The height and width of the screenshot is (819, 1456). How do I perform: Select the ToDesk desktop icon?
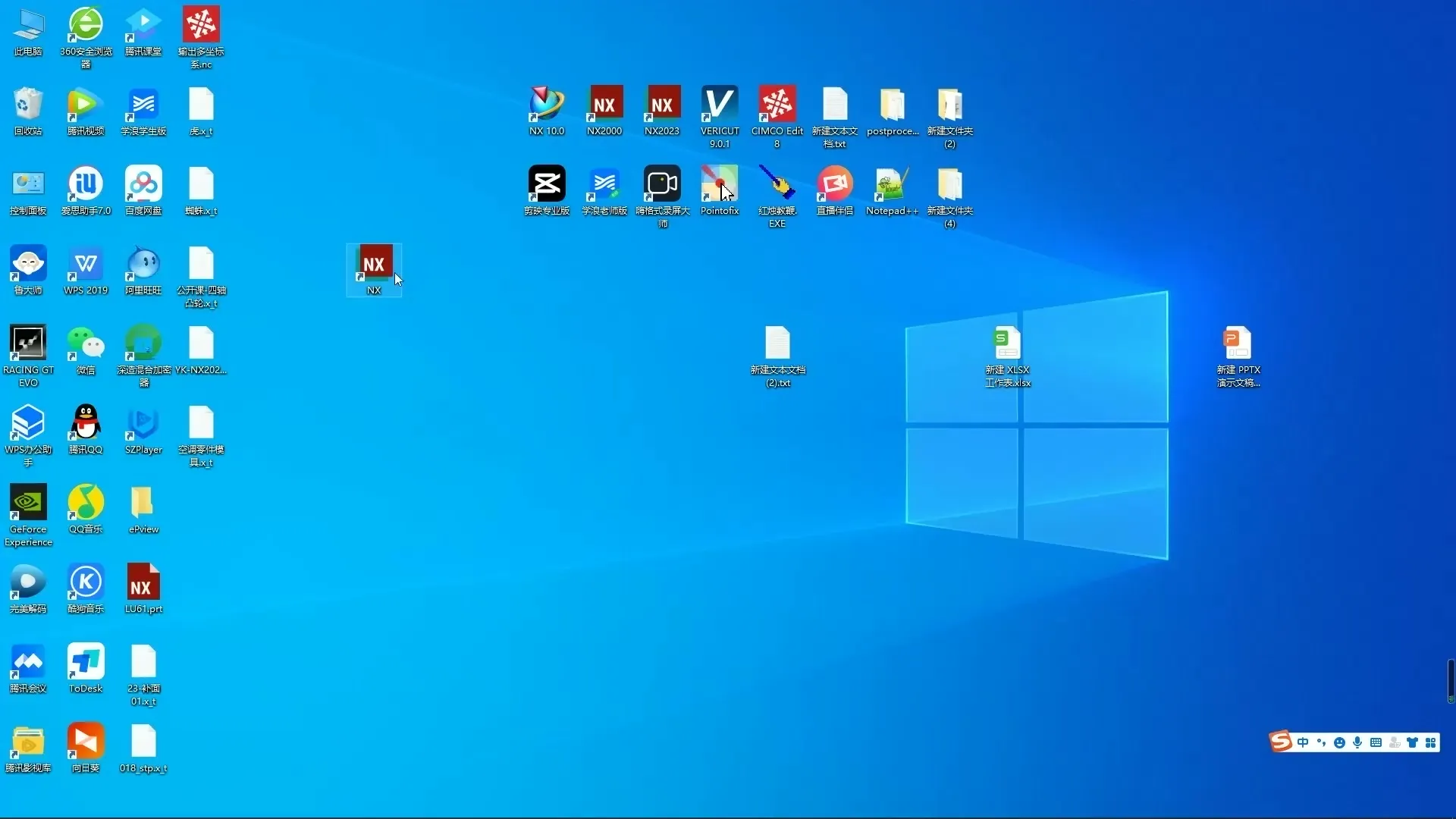click(86, 662)
